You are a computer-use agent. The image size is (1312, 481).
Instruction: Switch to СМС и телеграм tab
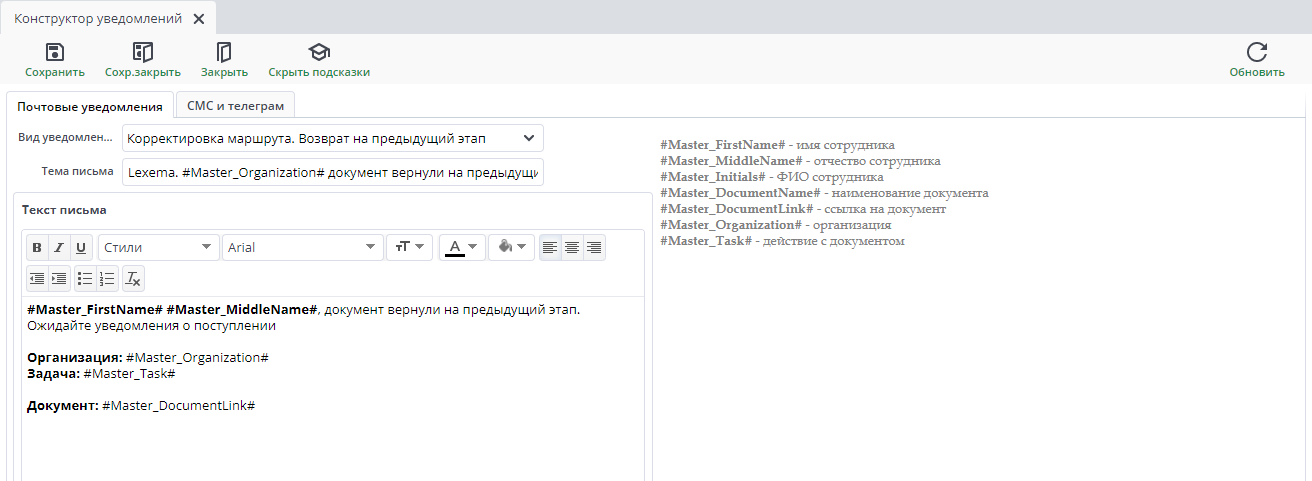click(235, 106)
